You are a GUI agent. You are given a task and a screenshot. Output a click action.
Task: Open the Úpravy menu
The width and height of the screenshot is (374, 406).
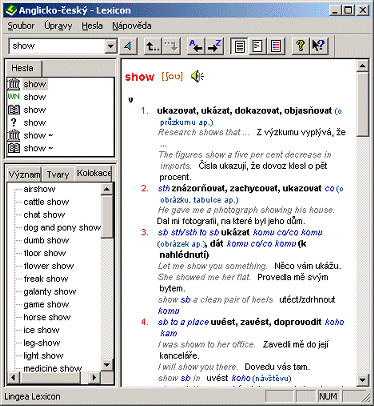click(x=58, y=26)
